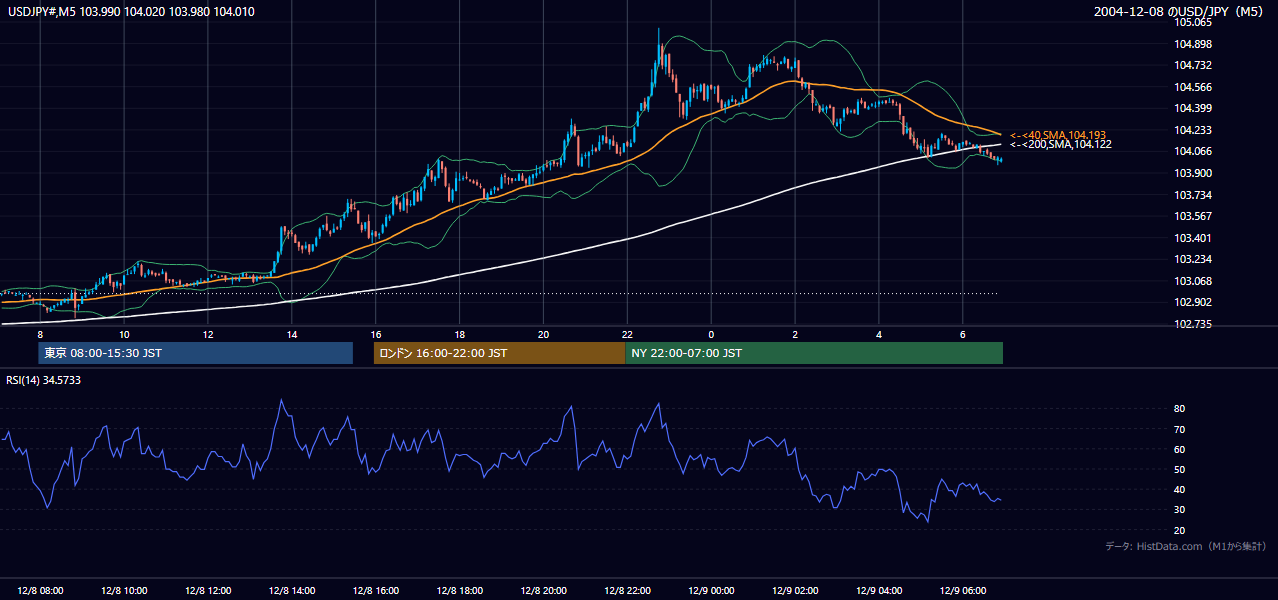Click hour tick 10 under price chart

tap(124, 334)
